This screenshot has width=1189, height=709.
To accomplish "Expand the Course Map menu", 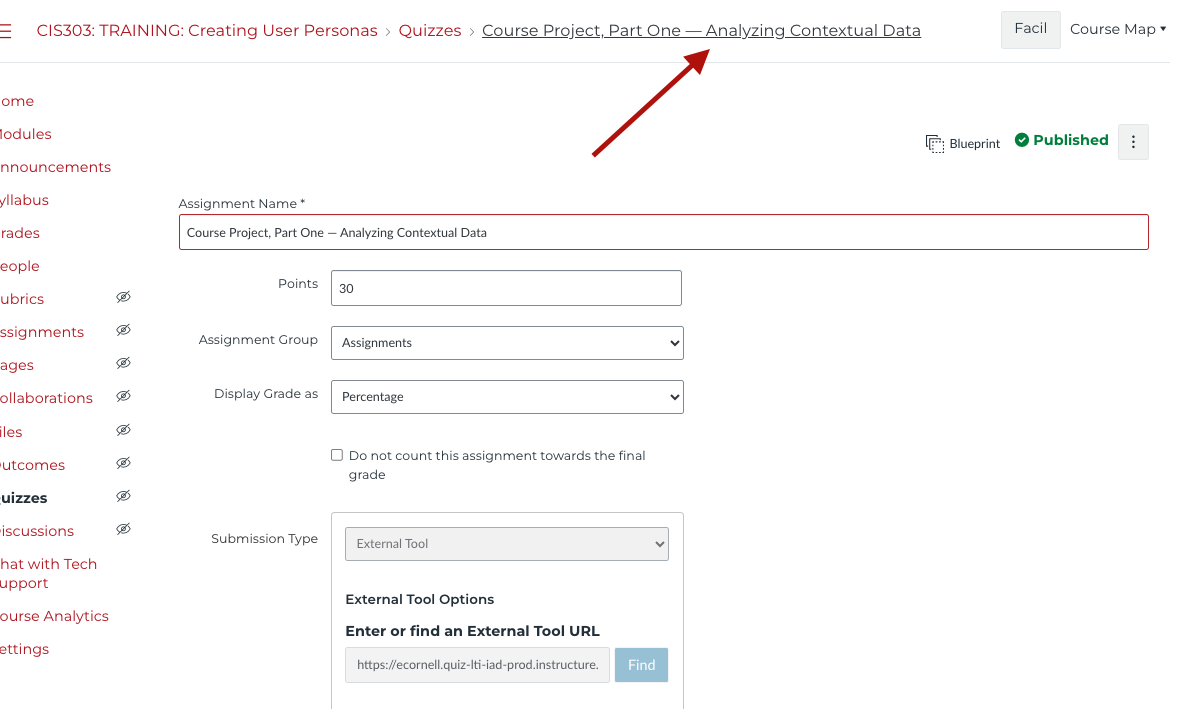I will coord(1118,30).
